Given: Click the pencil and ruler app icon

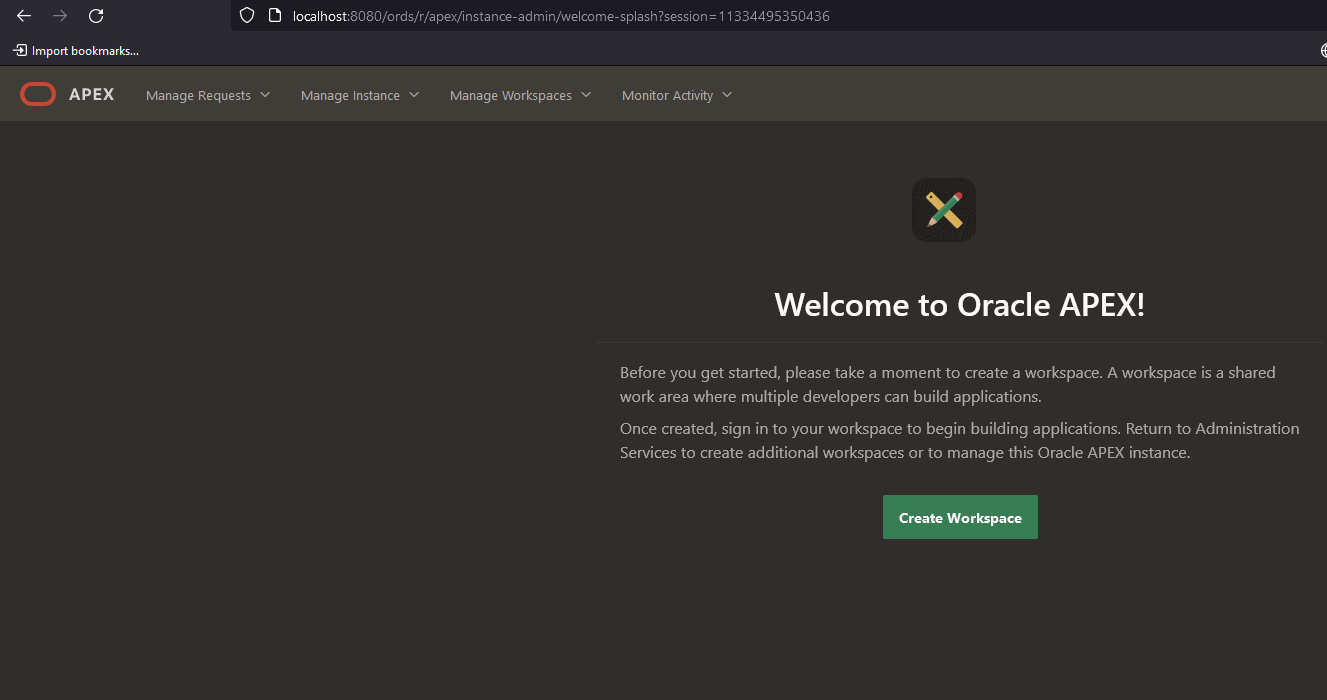Looking at the screenshot, I should pyautogui.click(x=943, y=210).
